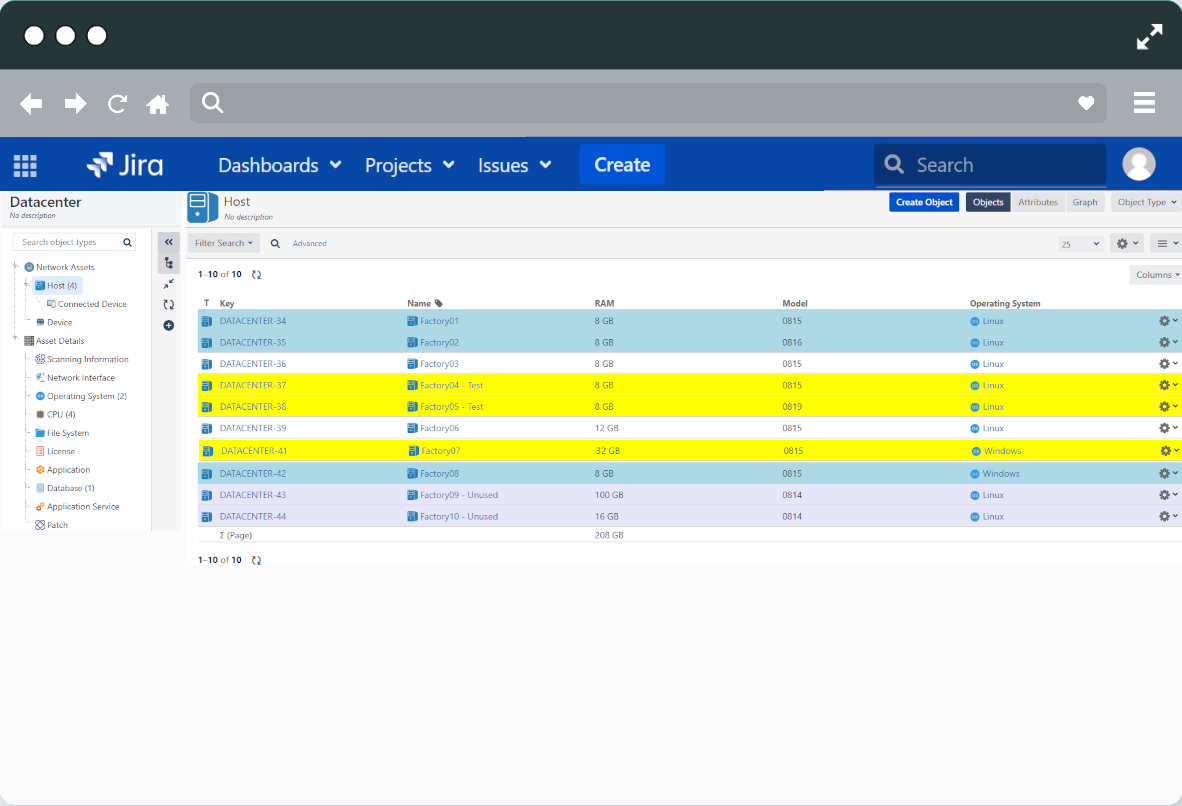Open the user profile avatar
Screen dimensions: 1182x806
click(x=1138, y=164)
